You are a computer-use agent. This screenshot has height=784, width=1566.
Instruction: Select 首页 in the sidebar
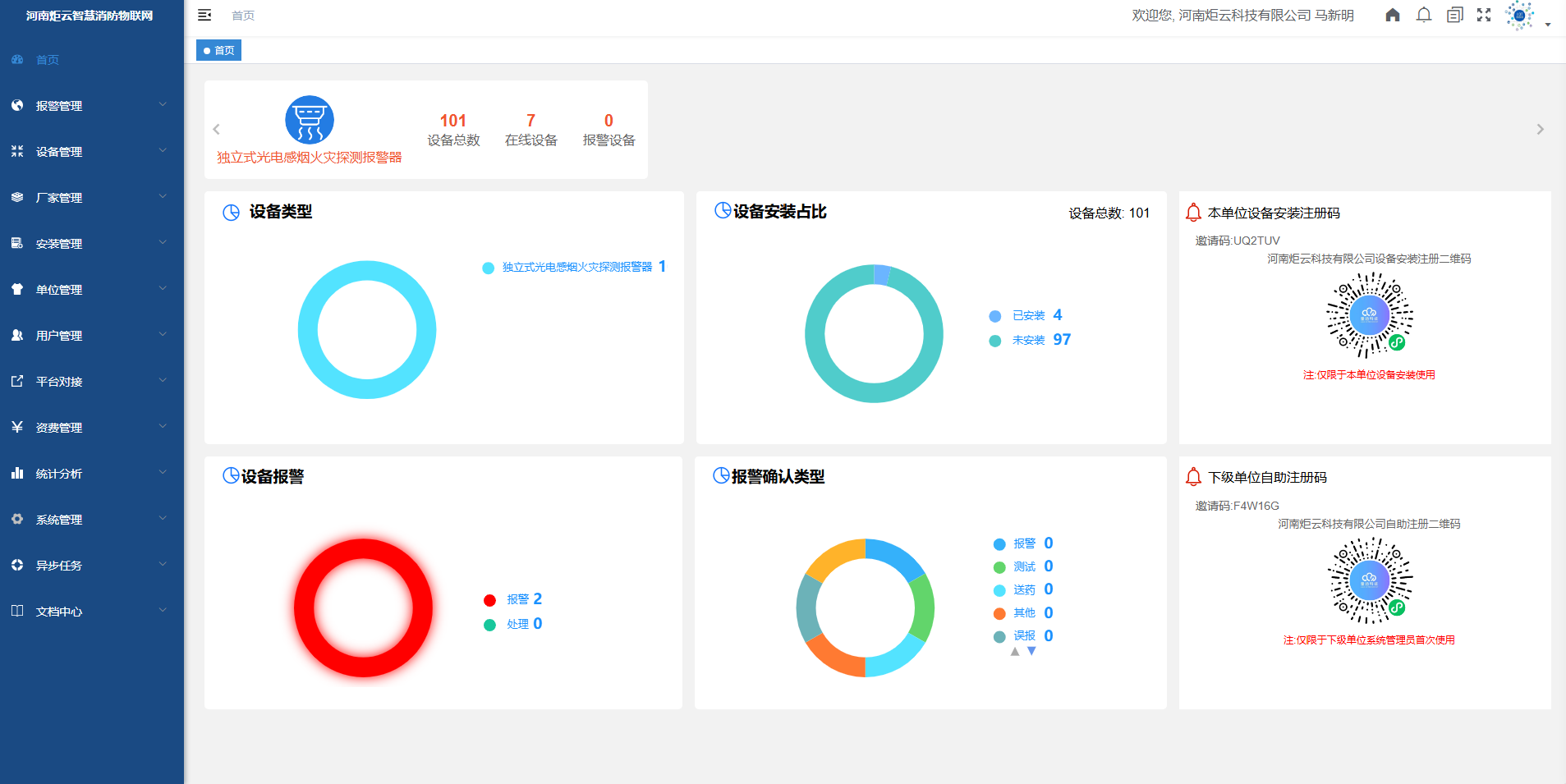[x=48, y=60]
